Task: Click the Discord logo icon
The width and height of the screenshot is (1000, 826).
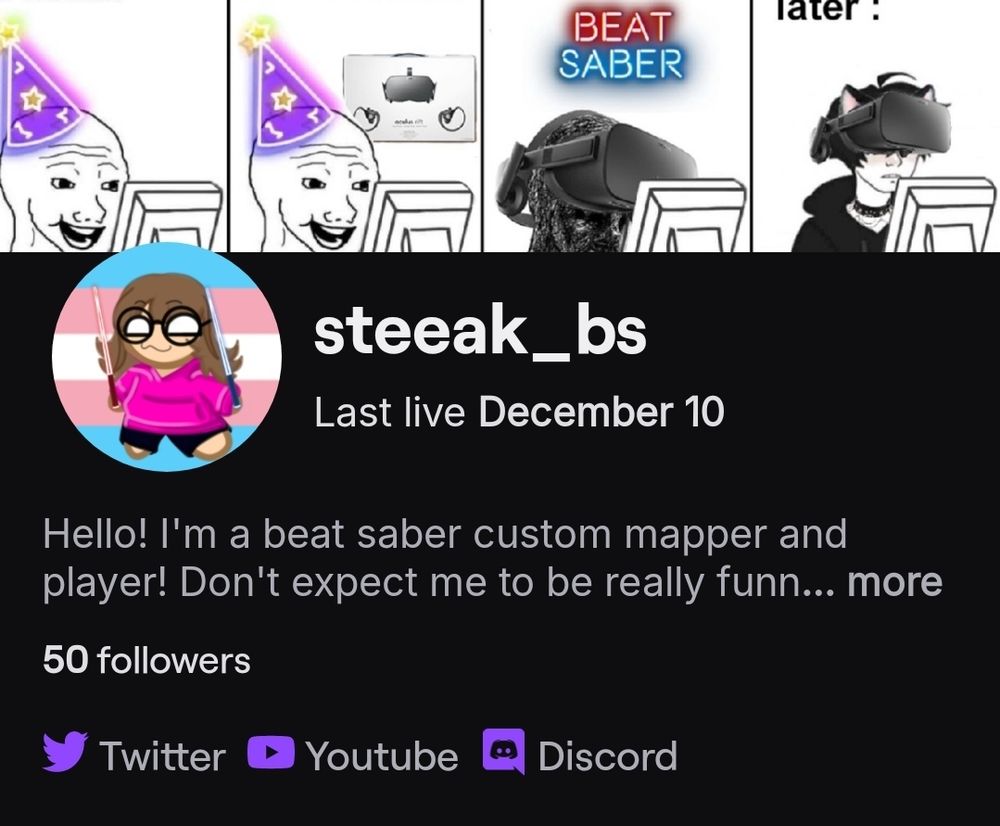Action: coord(504,751)
